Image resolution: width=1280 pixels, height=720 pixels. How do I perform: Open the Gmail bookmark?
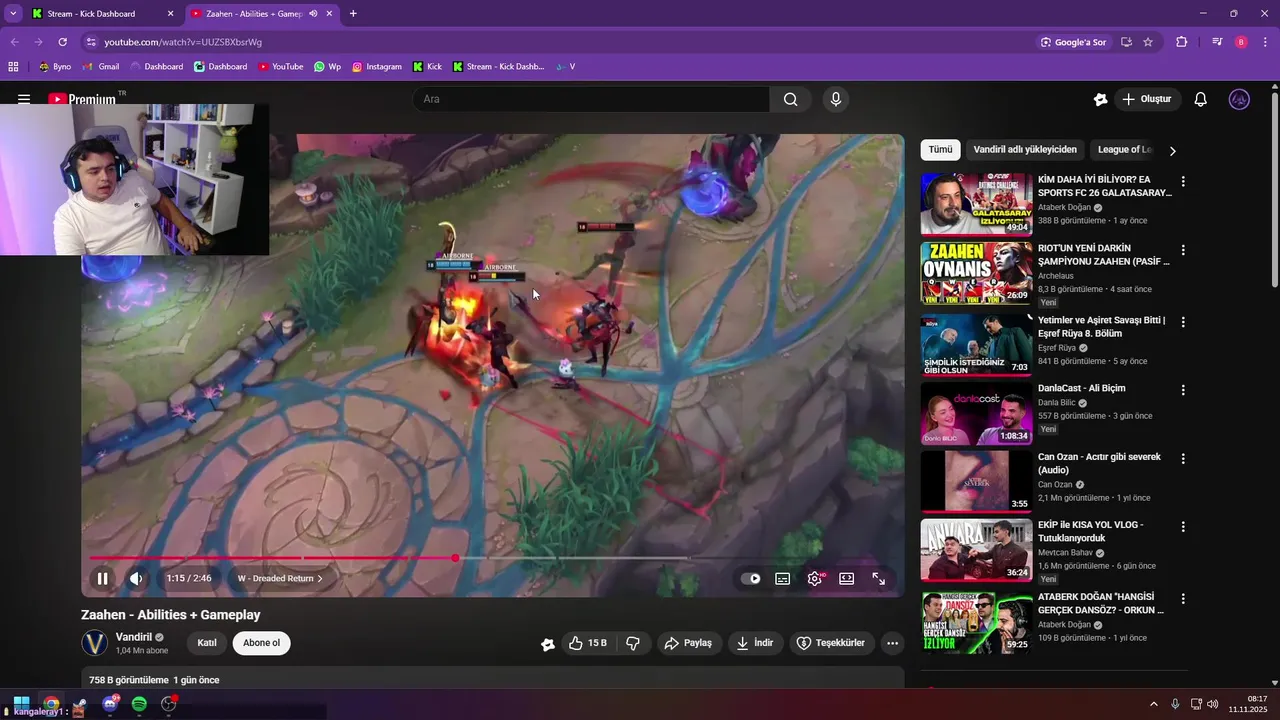tap(100, 67)
